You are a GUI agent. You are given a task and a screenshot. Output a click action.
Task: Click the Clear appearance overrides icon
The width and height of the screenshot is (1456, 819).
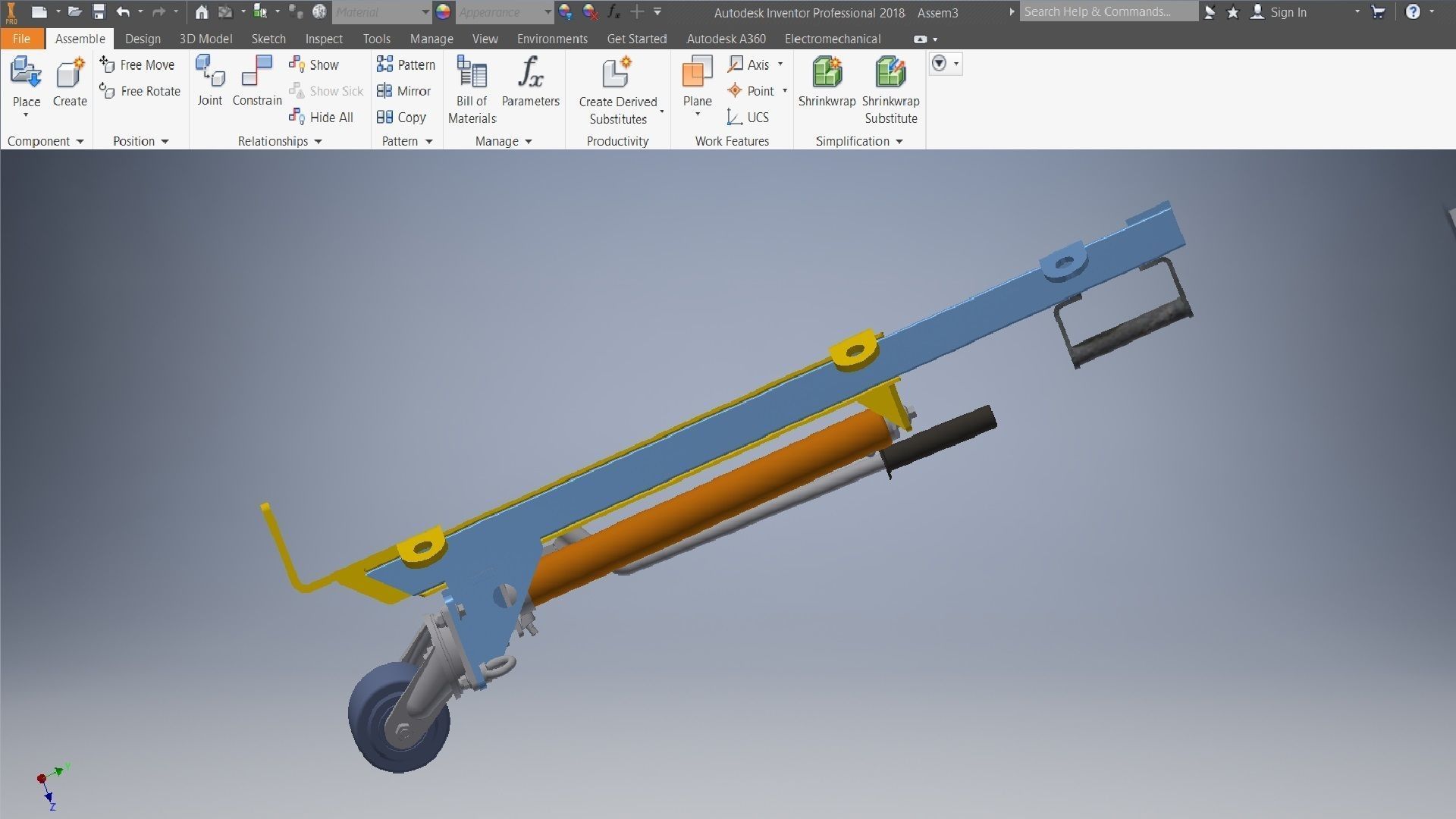point(590,11)
